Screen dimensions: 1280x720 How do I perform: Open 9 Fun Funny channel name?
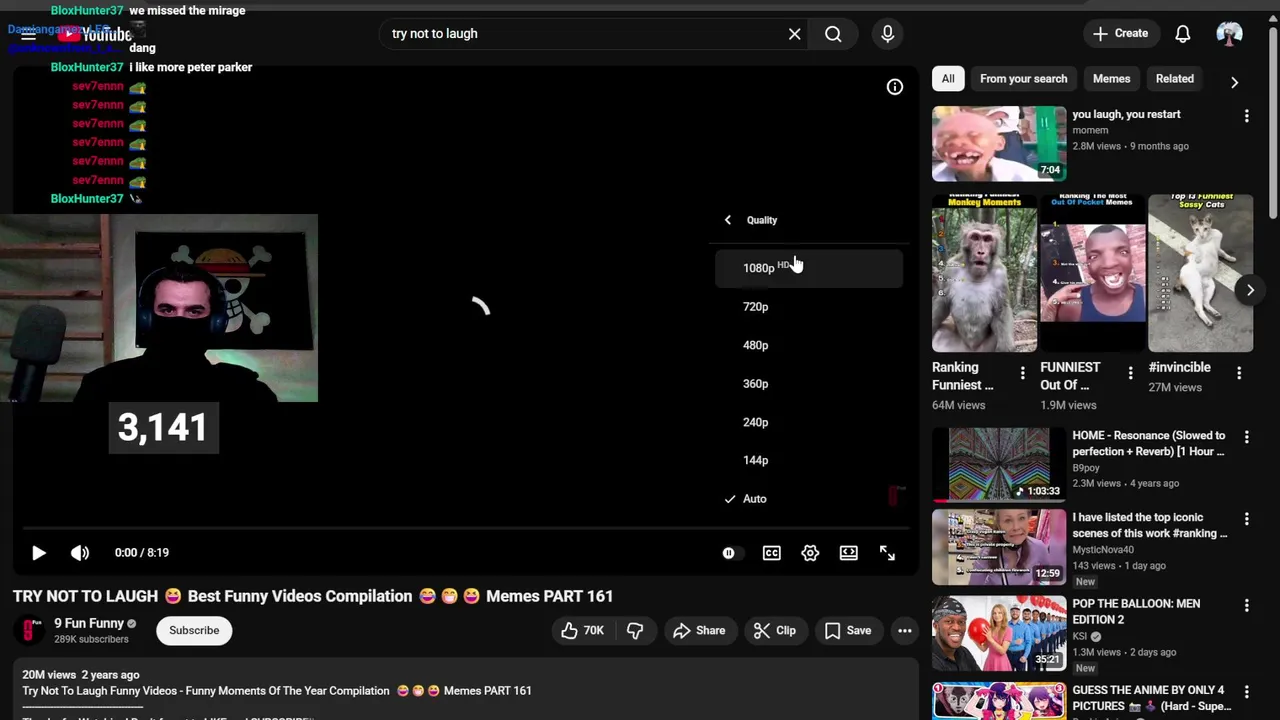tap(89, 623)
